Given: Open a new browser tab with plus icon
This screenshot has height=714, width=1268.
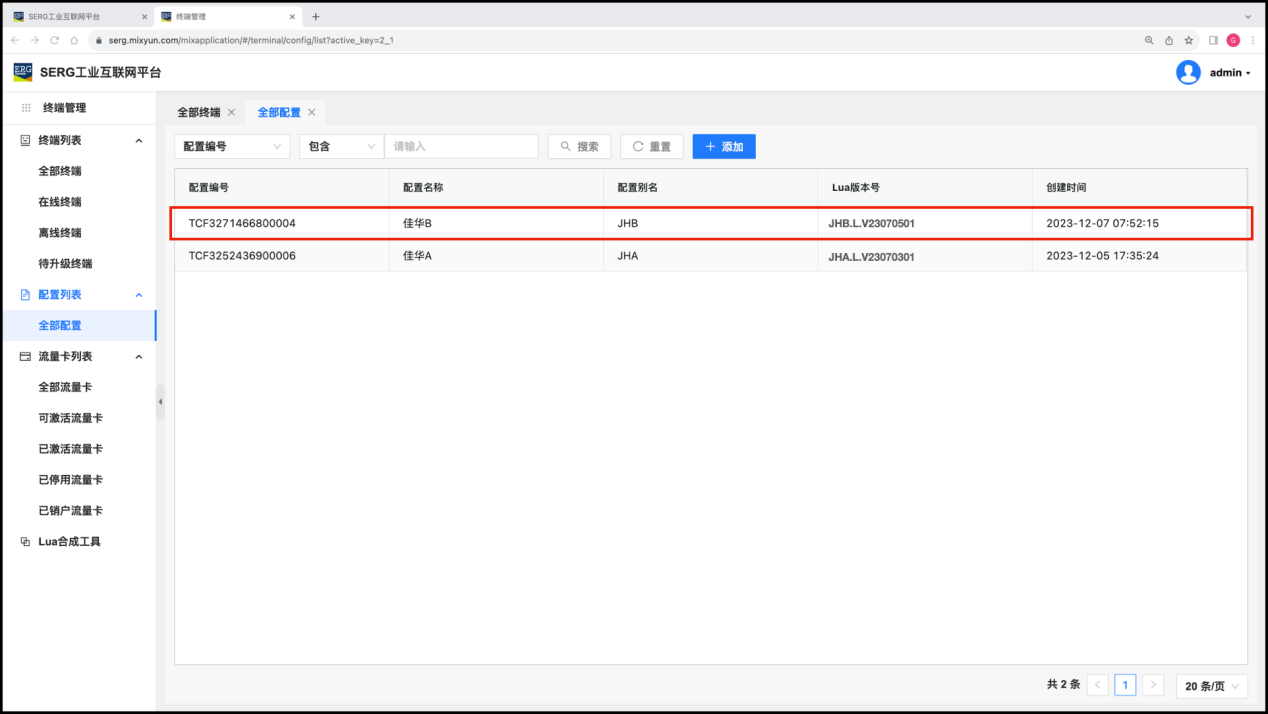Looking at the screenshot, I should pos(316,16).
